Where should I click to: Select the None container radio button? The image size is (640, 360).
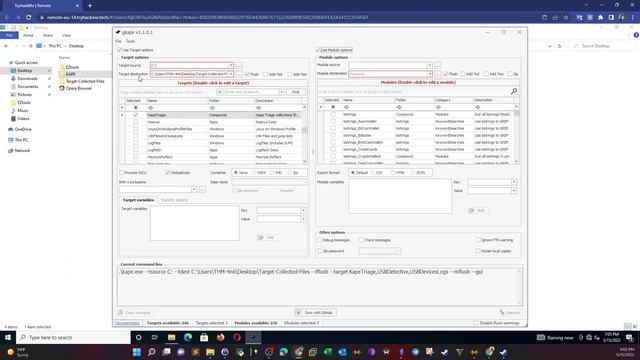click(x=236, y=173)
